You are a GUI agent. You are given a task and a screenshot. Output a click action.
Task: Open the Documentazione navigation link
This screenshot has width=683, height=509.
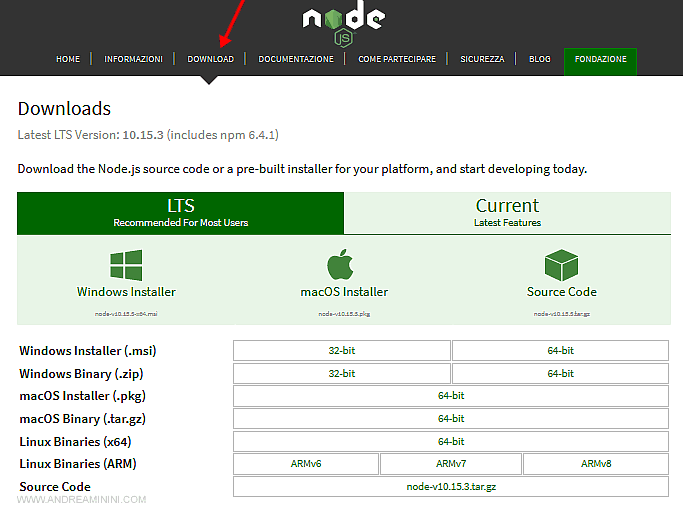tap(296, 60)
